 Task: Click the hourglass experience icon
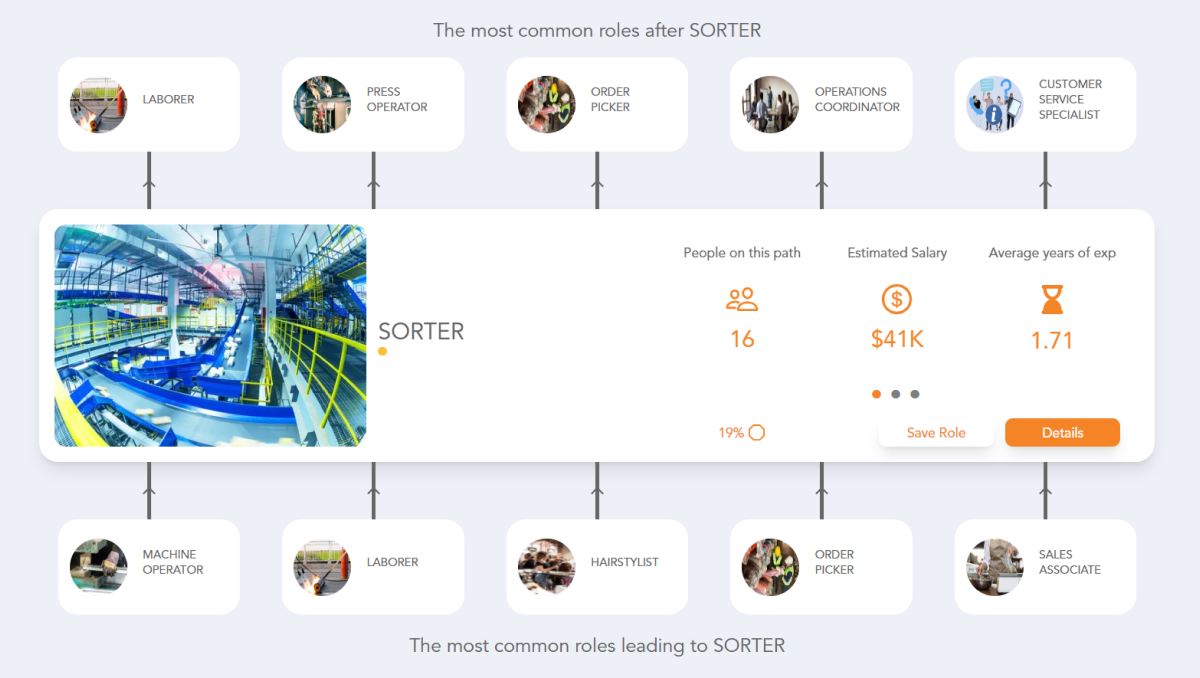tap(1051, 298)
